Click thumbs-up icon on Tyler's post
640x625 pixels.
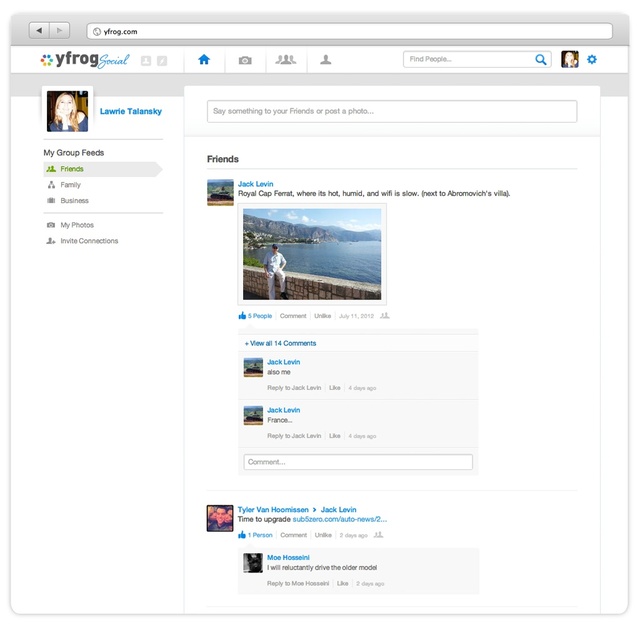242,535
